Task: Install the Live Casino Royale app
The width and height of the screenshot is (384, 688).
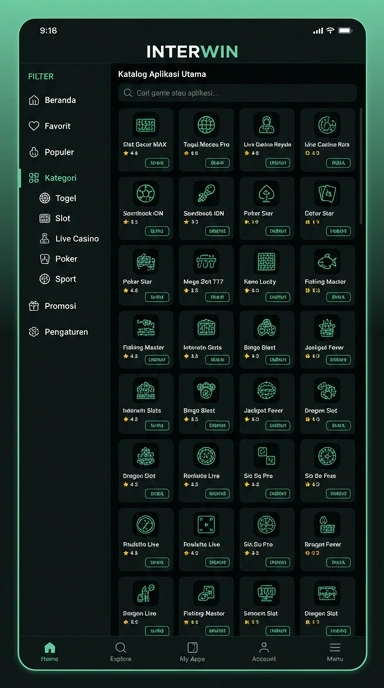Action: (x=277, y=163)
